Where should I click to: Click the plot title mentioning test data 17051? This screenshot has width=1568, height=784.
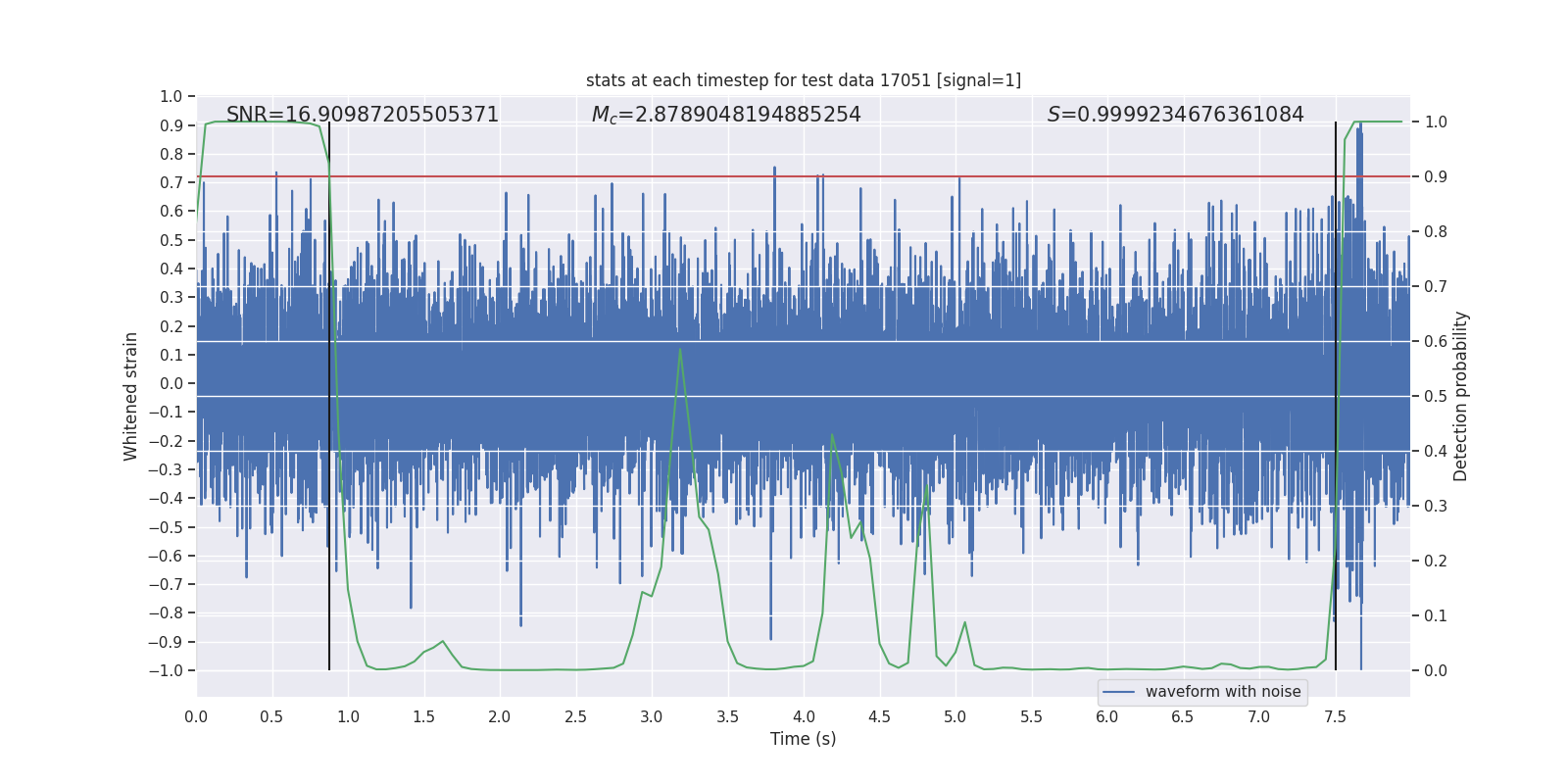(x=804, y=80)
